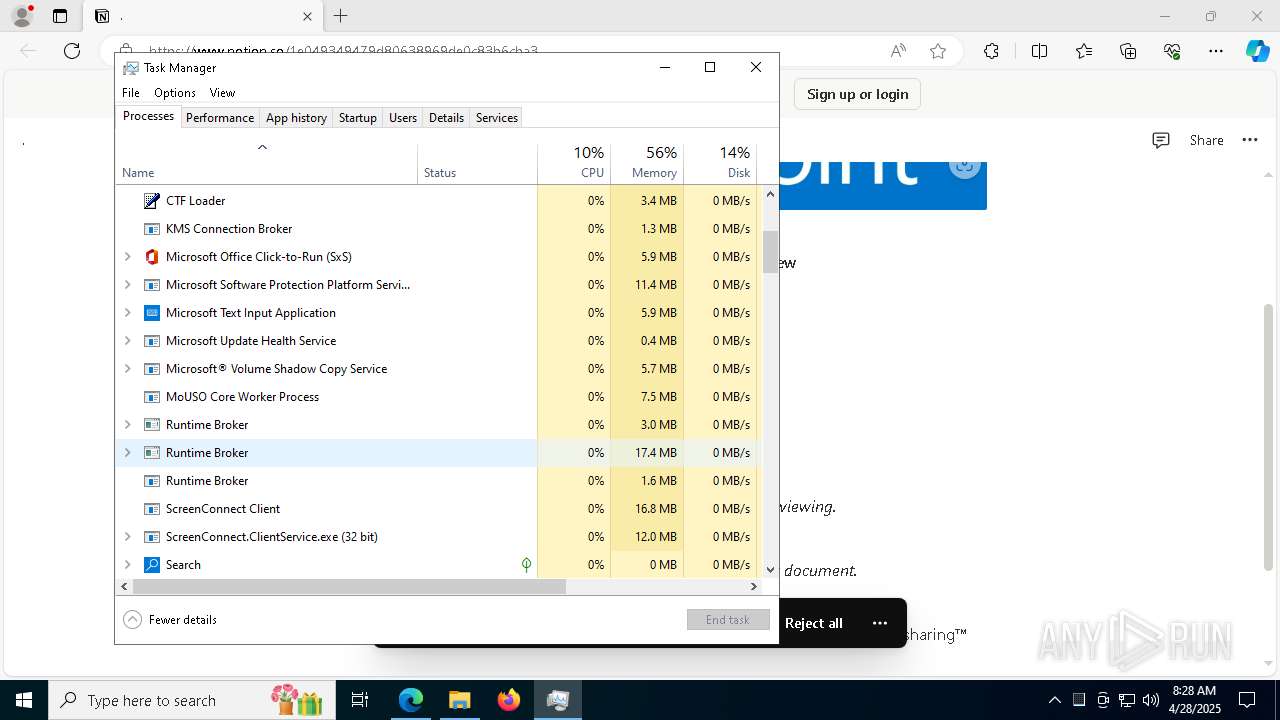
Task: Open a new browser tab
Action: tap(341, 16)
